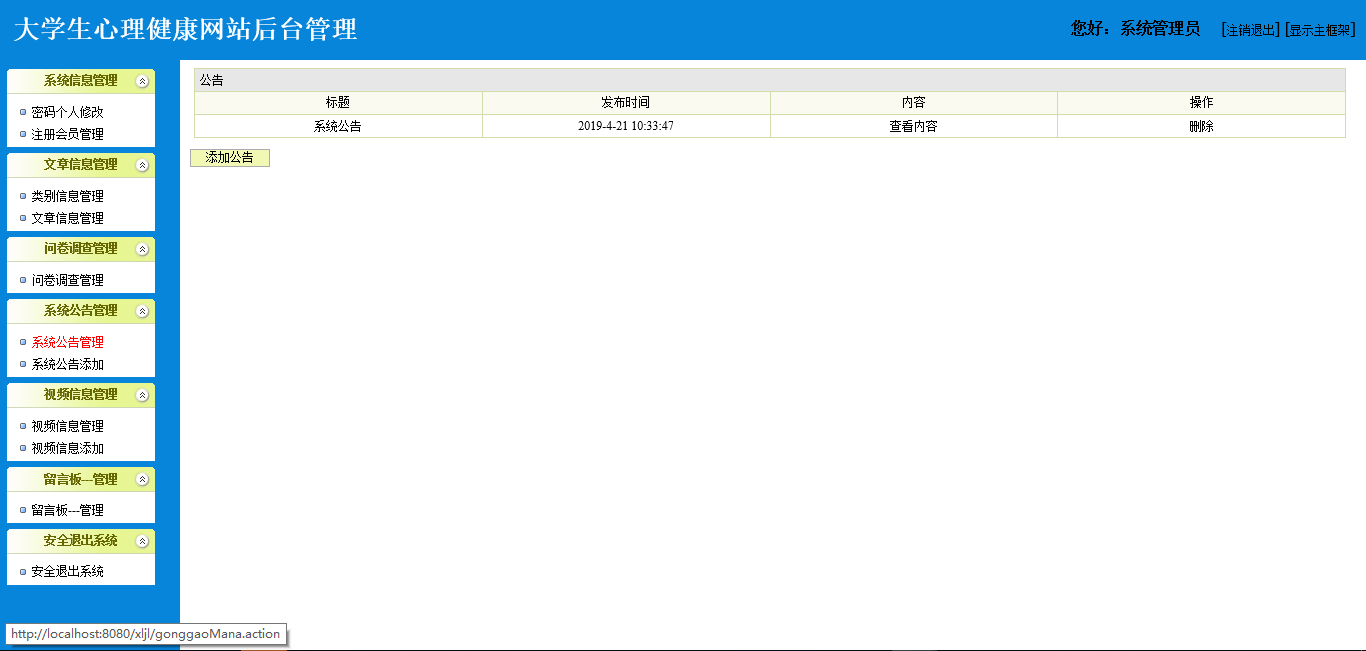1366x651 pixels.
Task: Click bullet icon beside 类别信息管理
Action: coord(23,196)
